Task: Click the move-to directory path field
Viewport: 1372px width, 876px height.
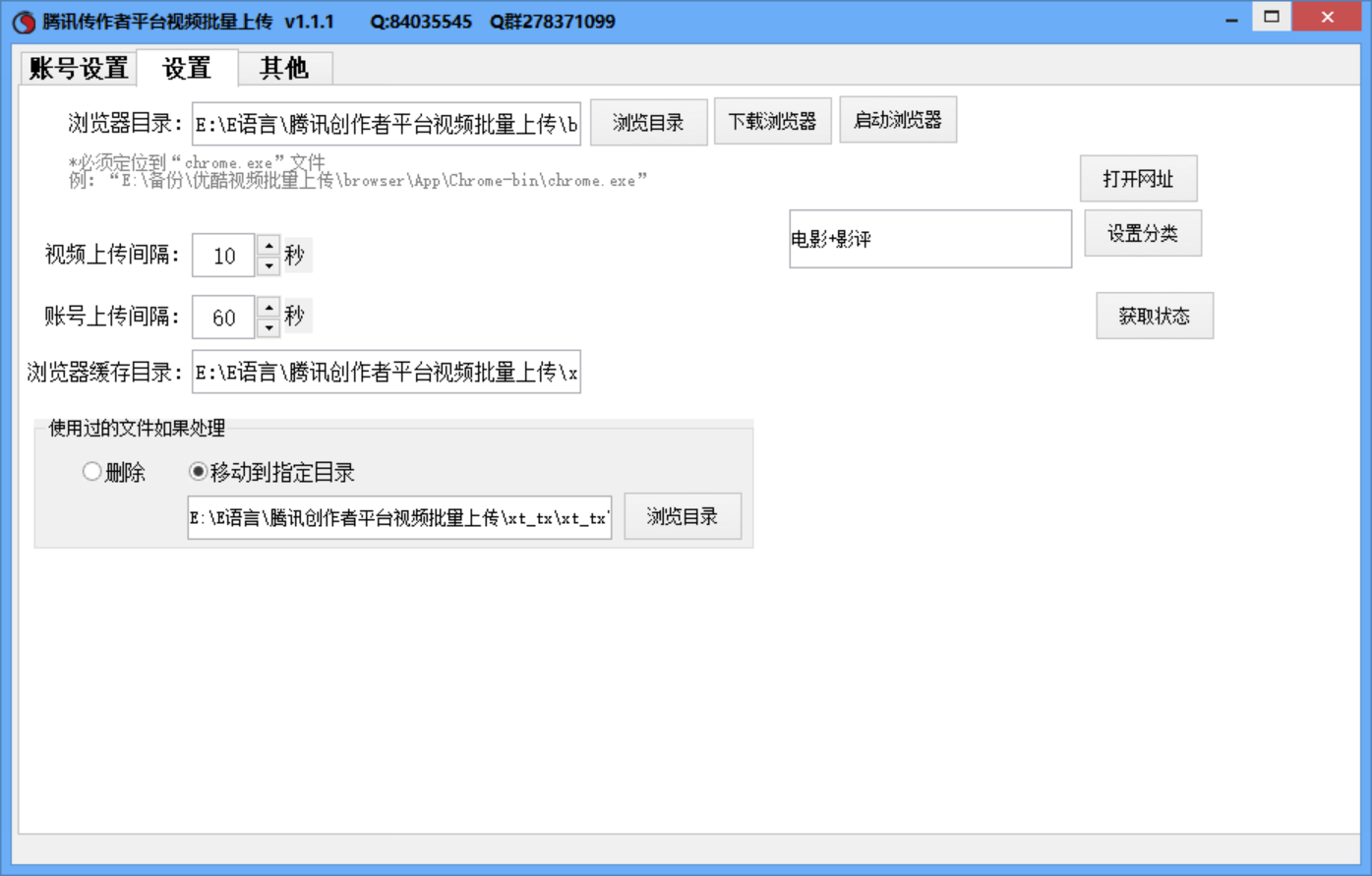Action: [399, 517]
